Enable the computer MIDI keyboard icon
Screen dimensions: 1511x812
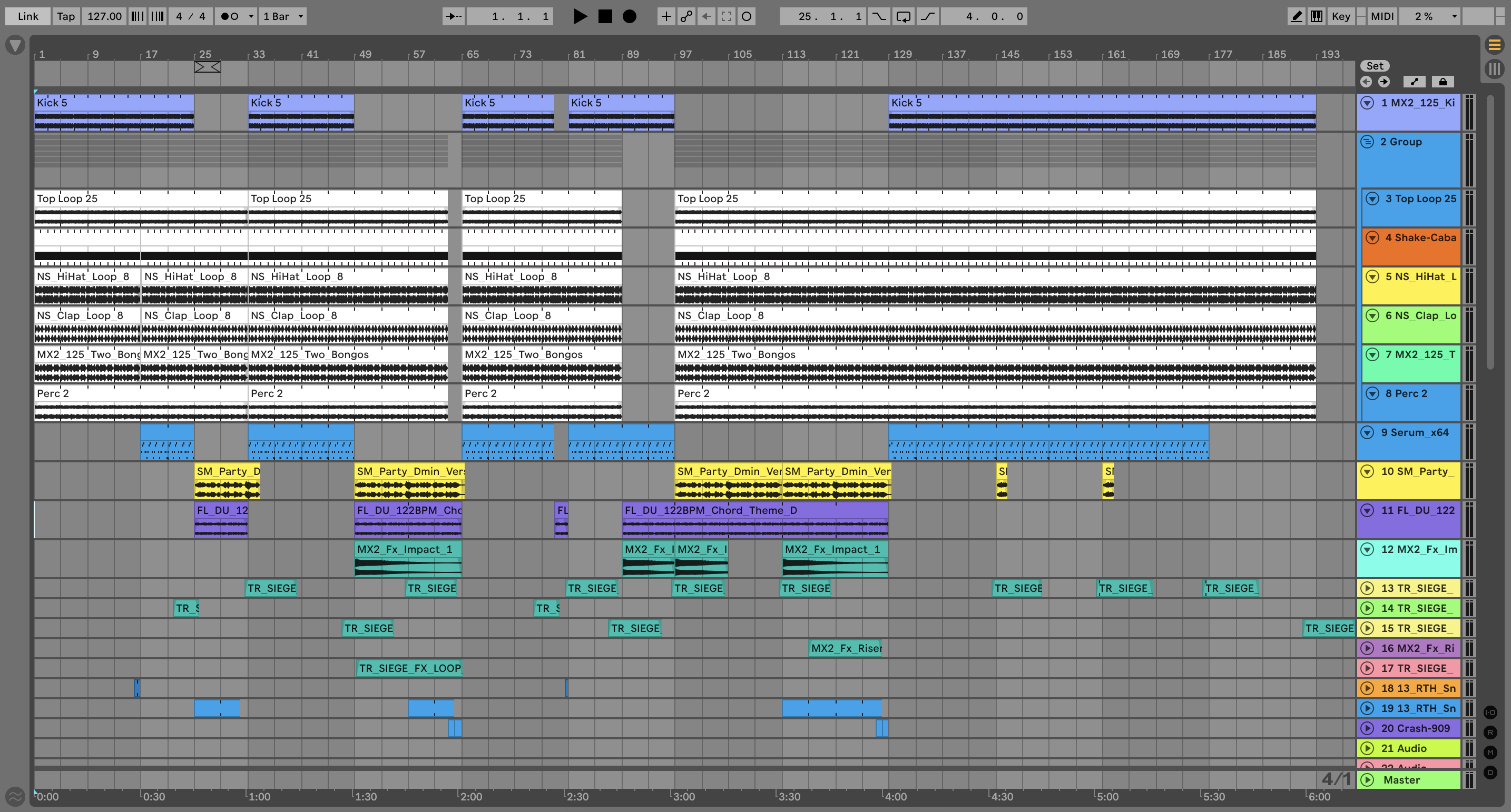click(1317, 16)
